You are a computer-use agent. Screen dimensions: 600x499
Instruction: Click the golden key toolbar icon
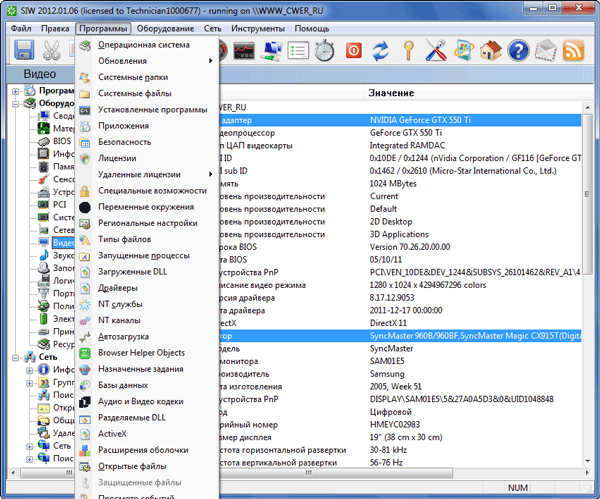(408, 49)
